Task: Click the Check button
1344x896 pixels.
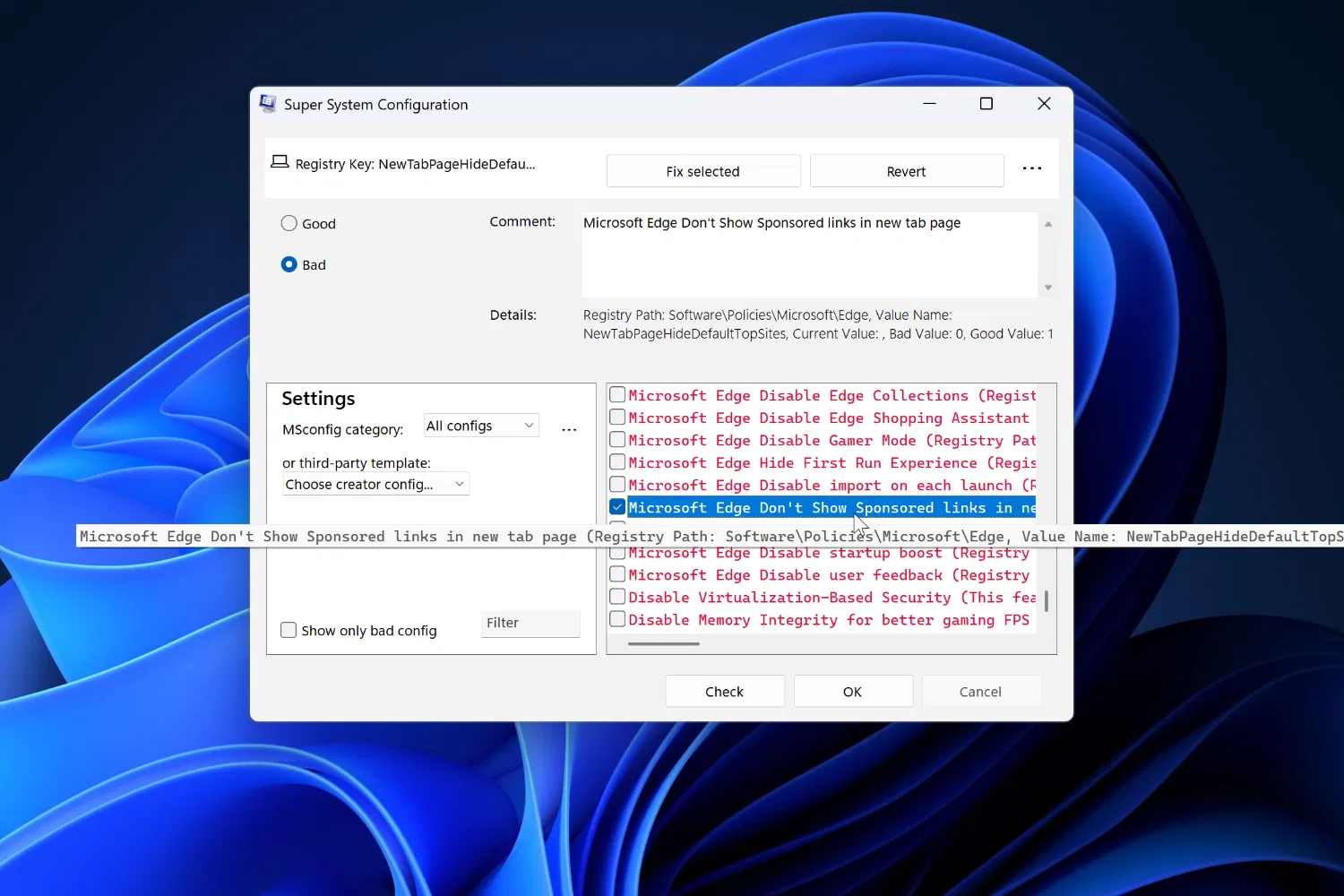Action: point(725,692)
